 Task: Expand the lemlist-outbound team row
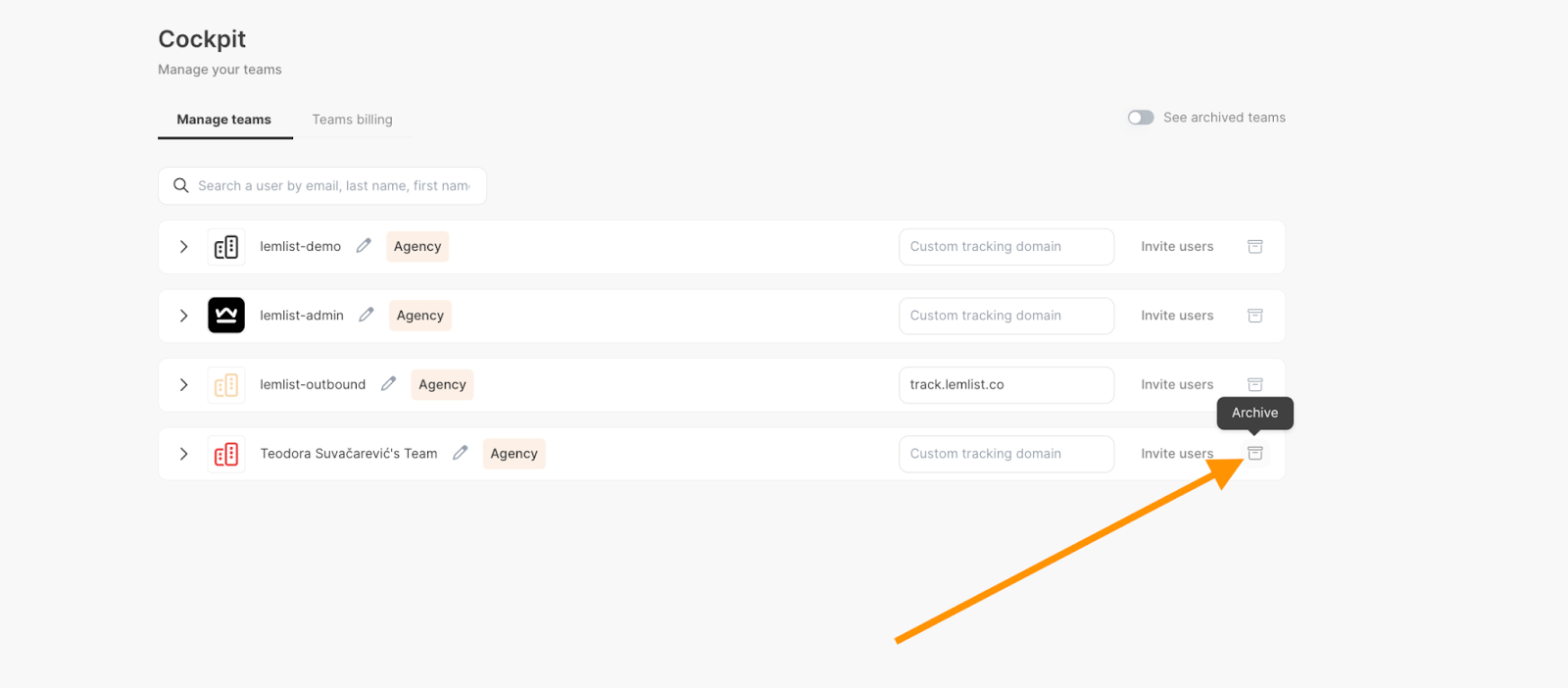pyautogui.click(x=183, y=385)
